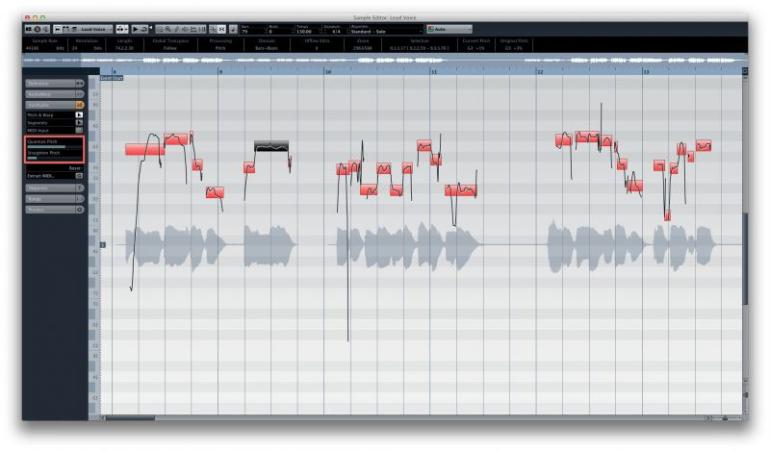Click the Hitpoints tab's right-side icon
This screenshot has width=770, height=451.
click(x=80, y=188)
